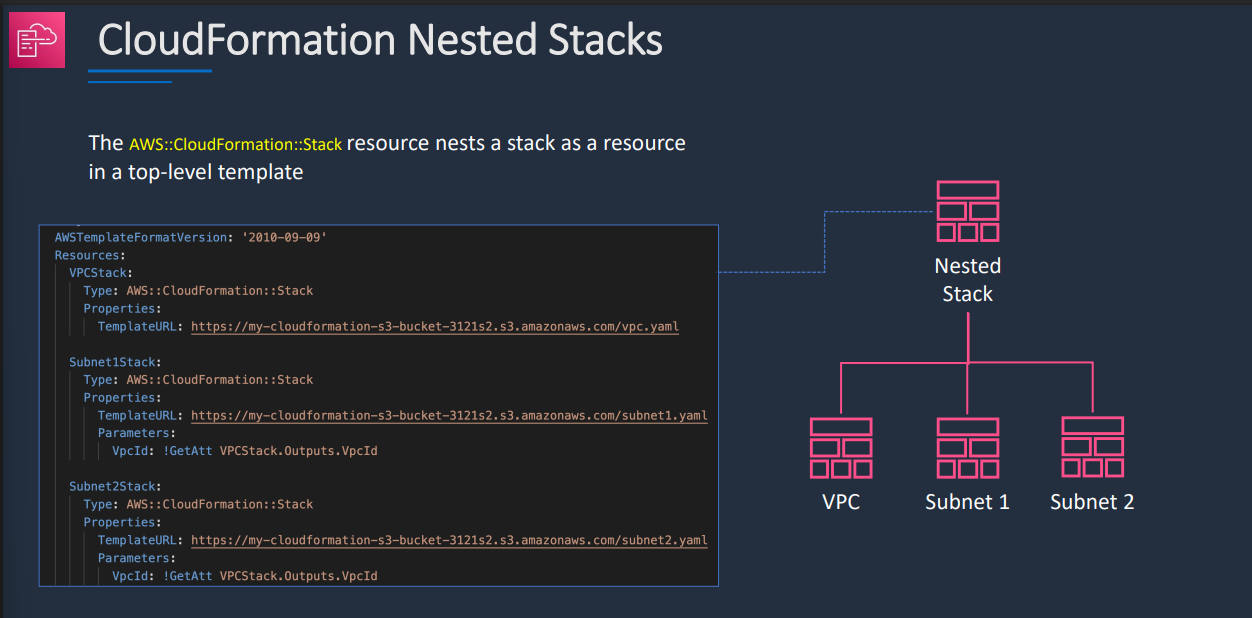
Task: Click the Type line under Subnet1Stack
Action: click(198, 380)
